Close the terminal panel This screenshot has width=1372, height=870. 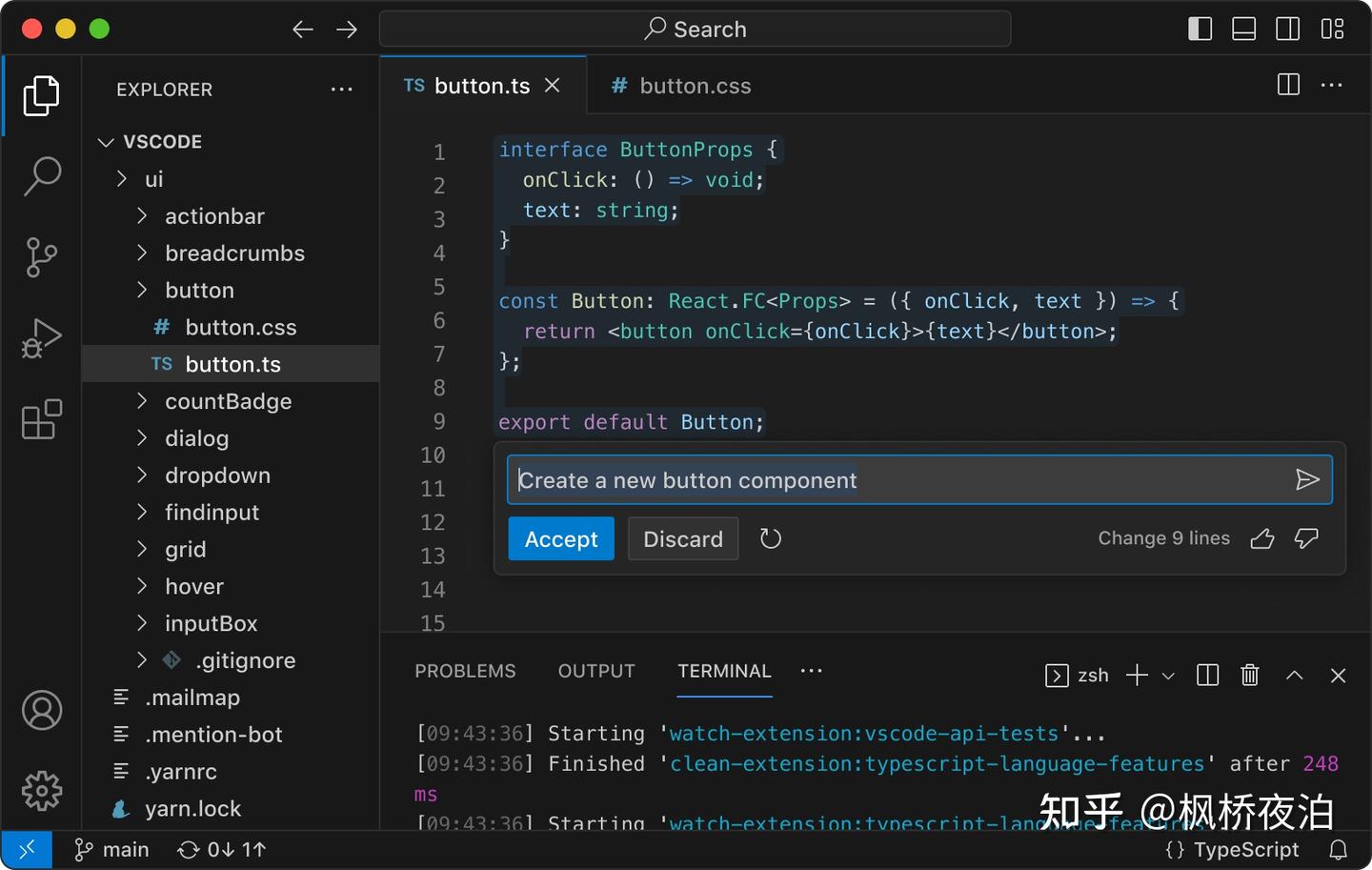[1338, 676]
